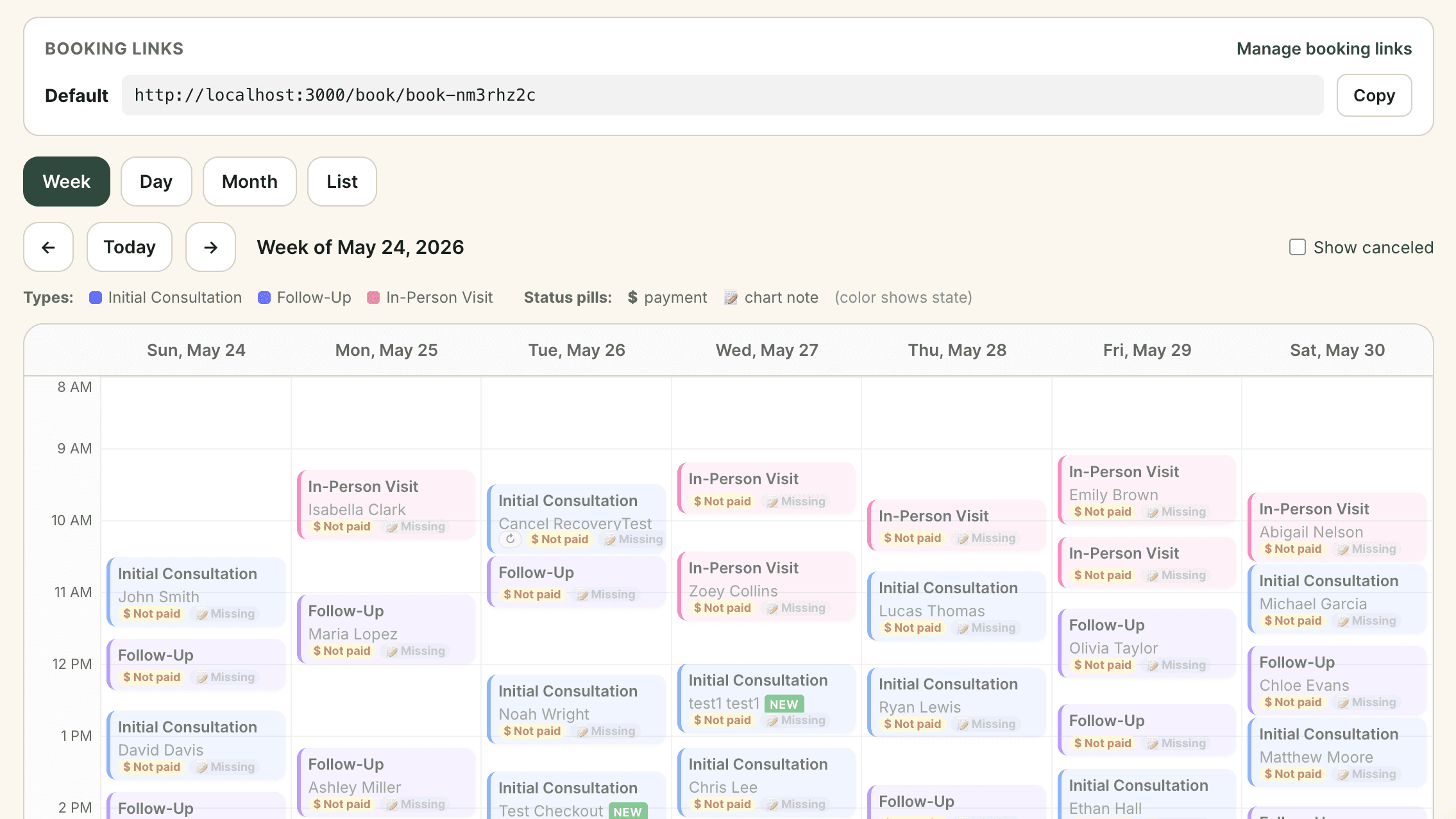Click the chart note icon in the legend
The height and width of the screenshot is (819, 1456).
pos(731,298)
